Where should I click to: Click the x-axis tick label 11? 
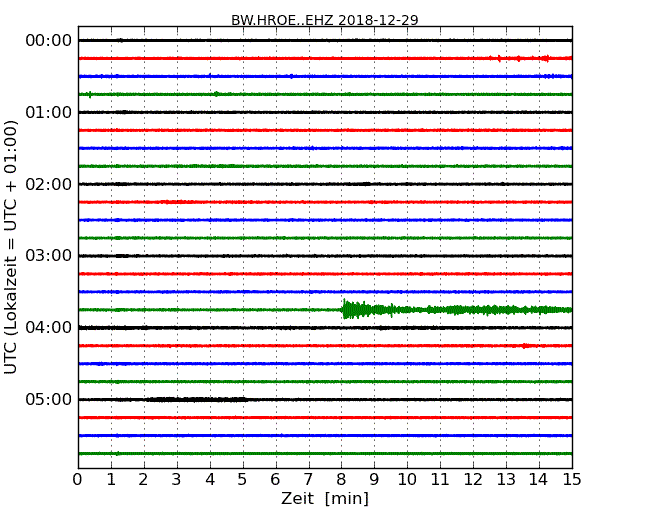point(440,480)
